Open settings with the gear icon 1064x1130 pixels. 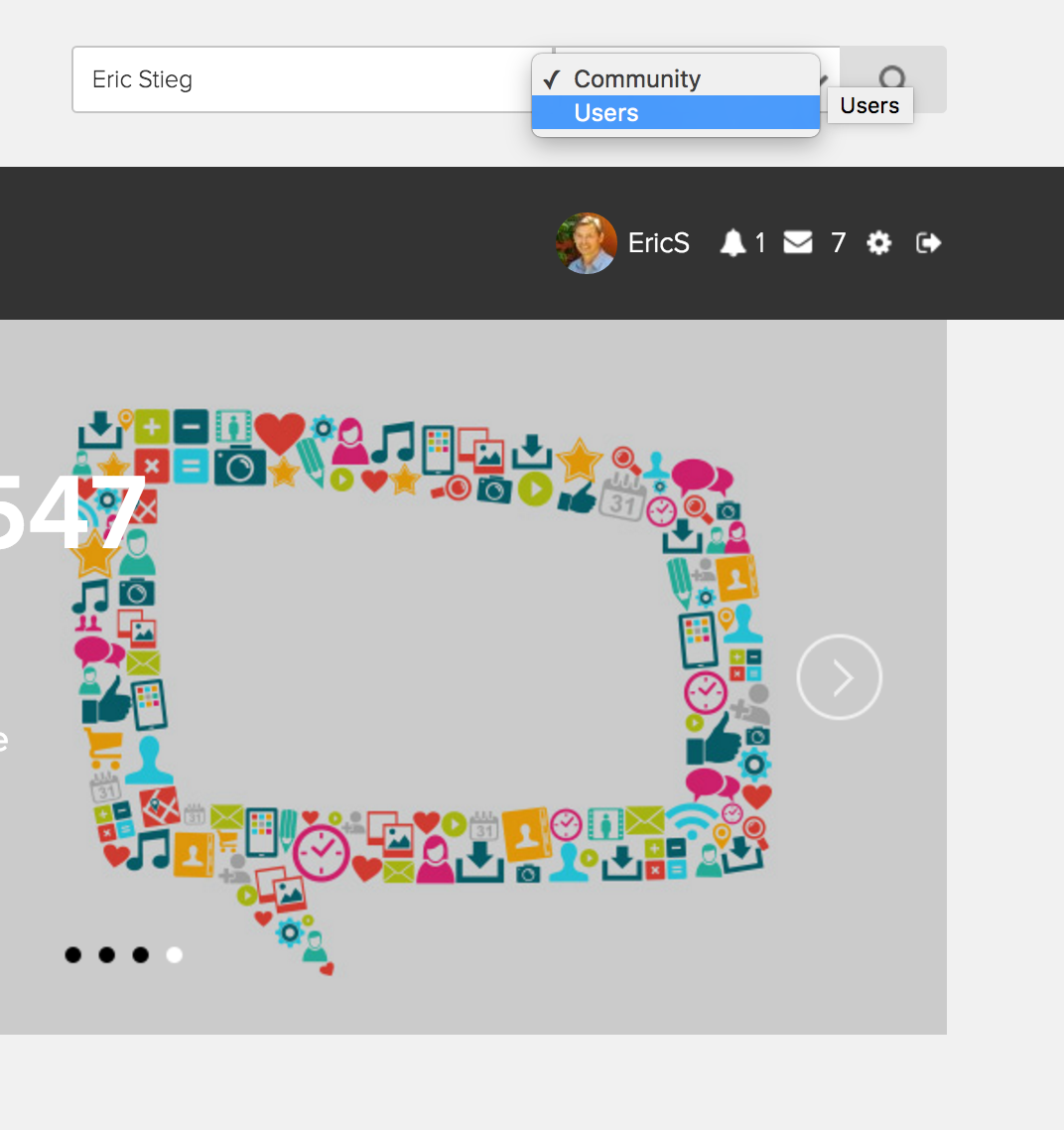click(878, 243)
